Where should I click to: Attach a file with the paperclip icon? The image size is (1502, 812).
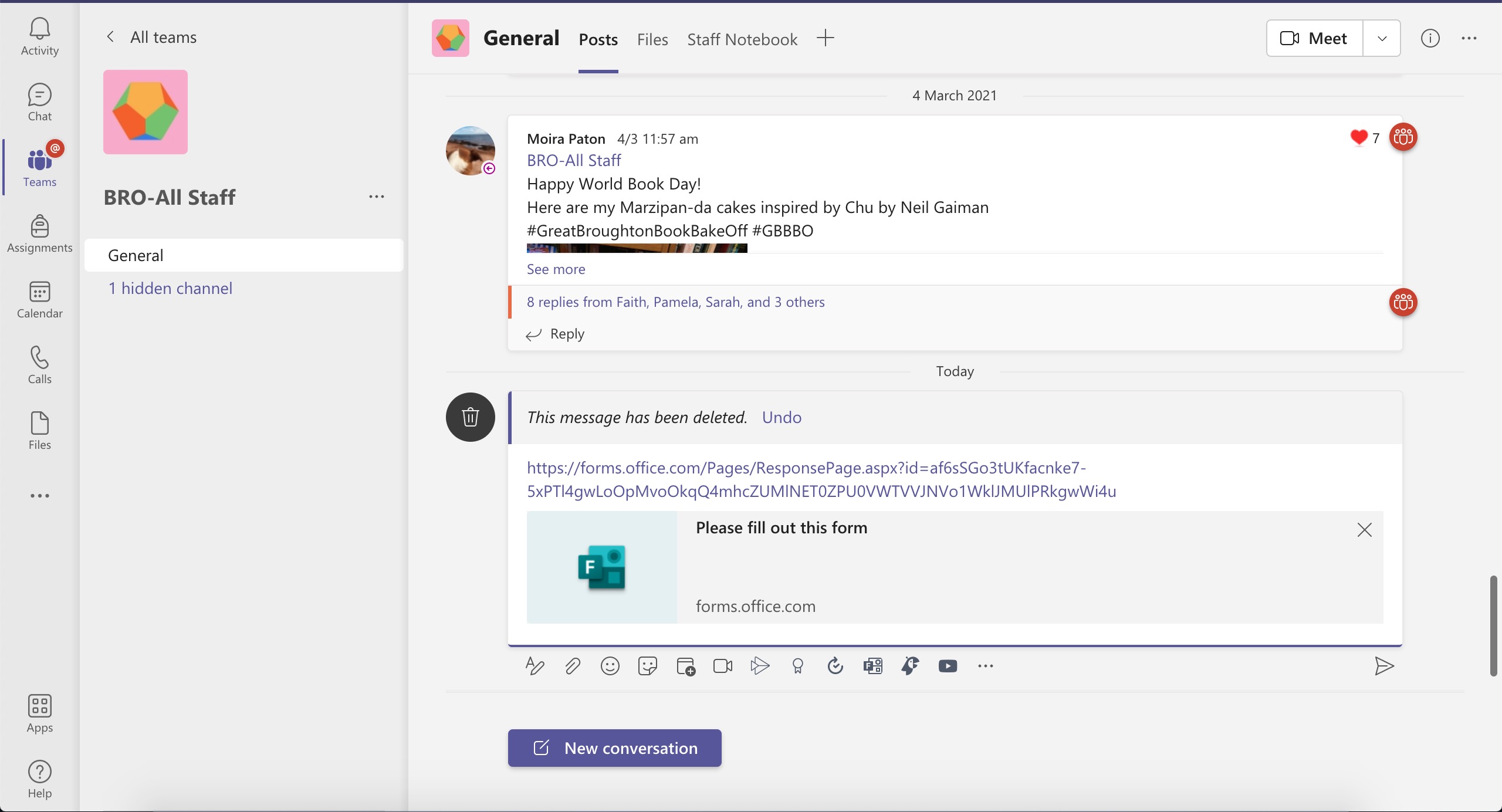[572, 666]
